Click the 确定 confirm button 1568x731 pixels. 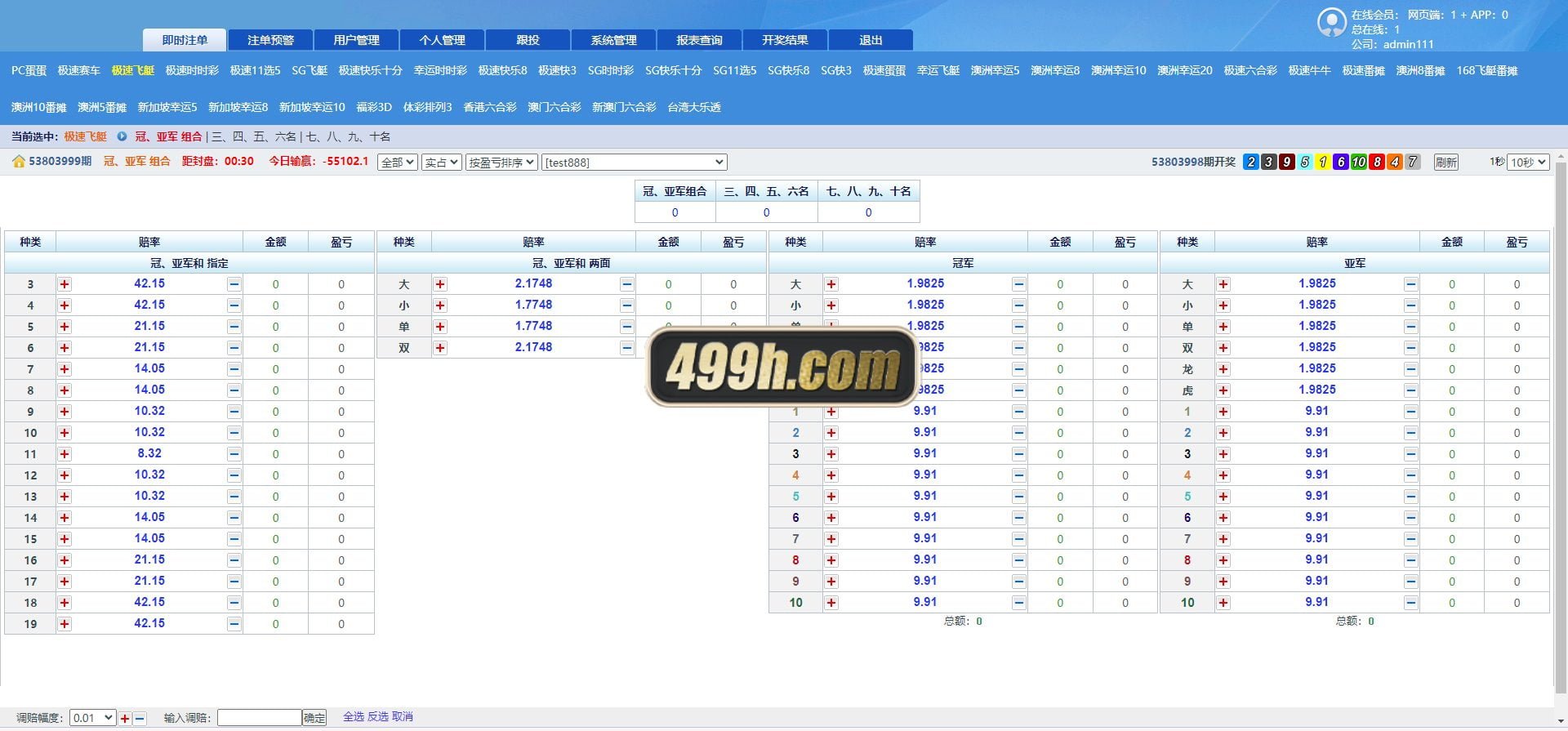point(314,718)
